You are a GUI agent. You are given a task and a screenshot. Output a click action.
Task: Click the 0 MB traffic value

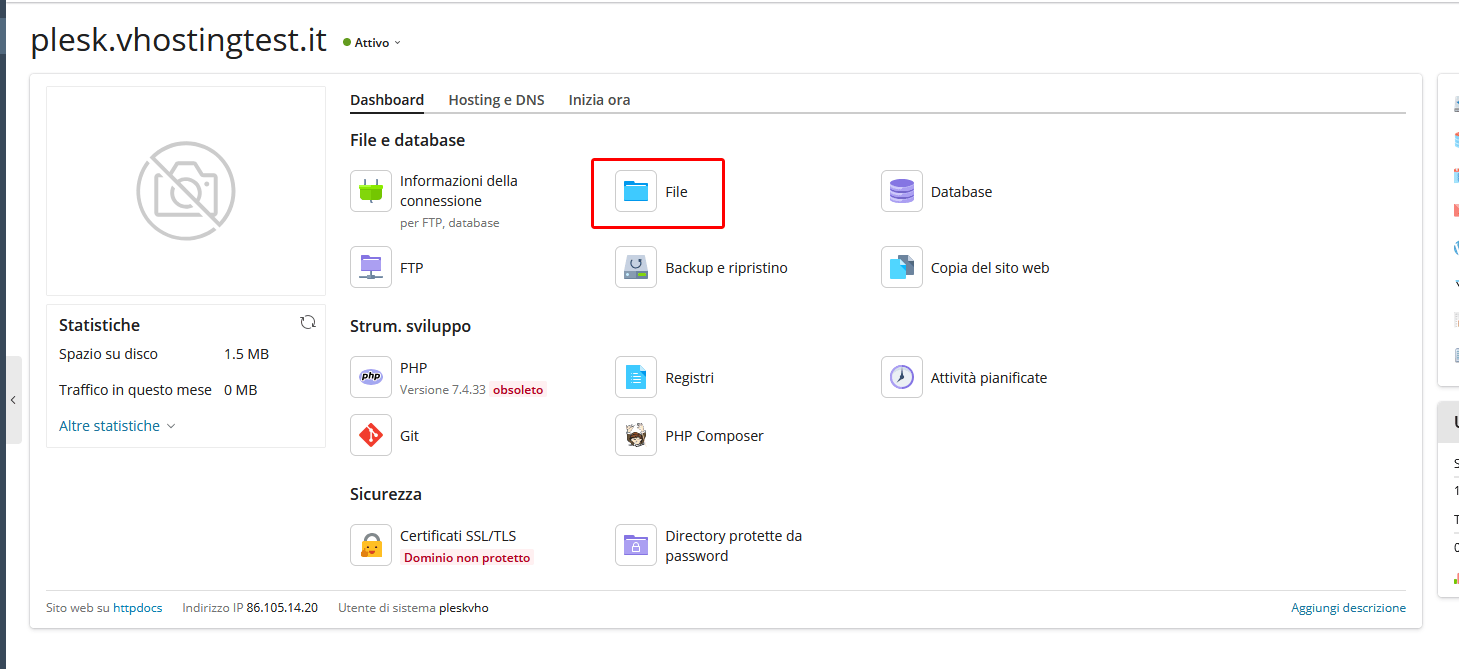[240, 390]
